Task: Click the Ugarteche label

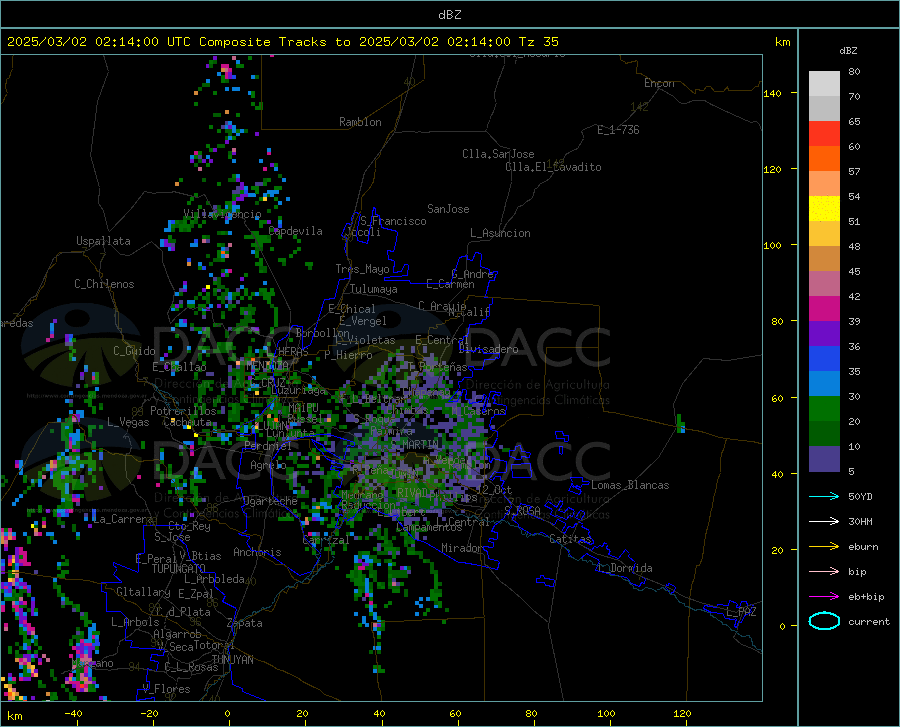Action: tap(270, 501)
